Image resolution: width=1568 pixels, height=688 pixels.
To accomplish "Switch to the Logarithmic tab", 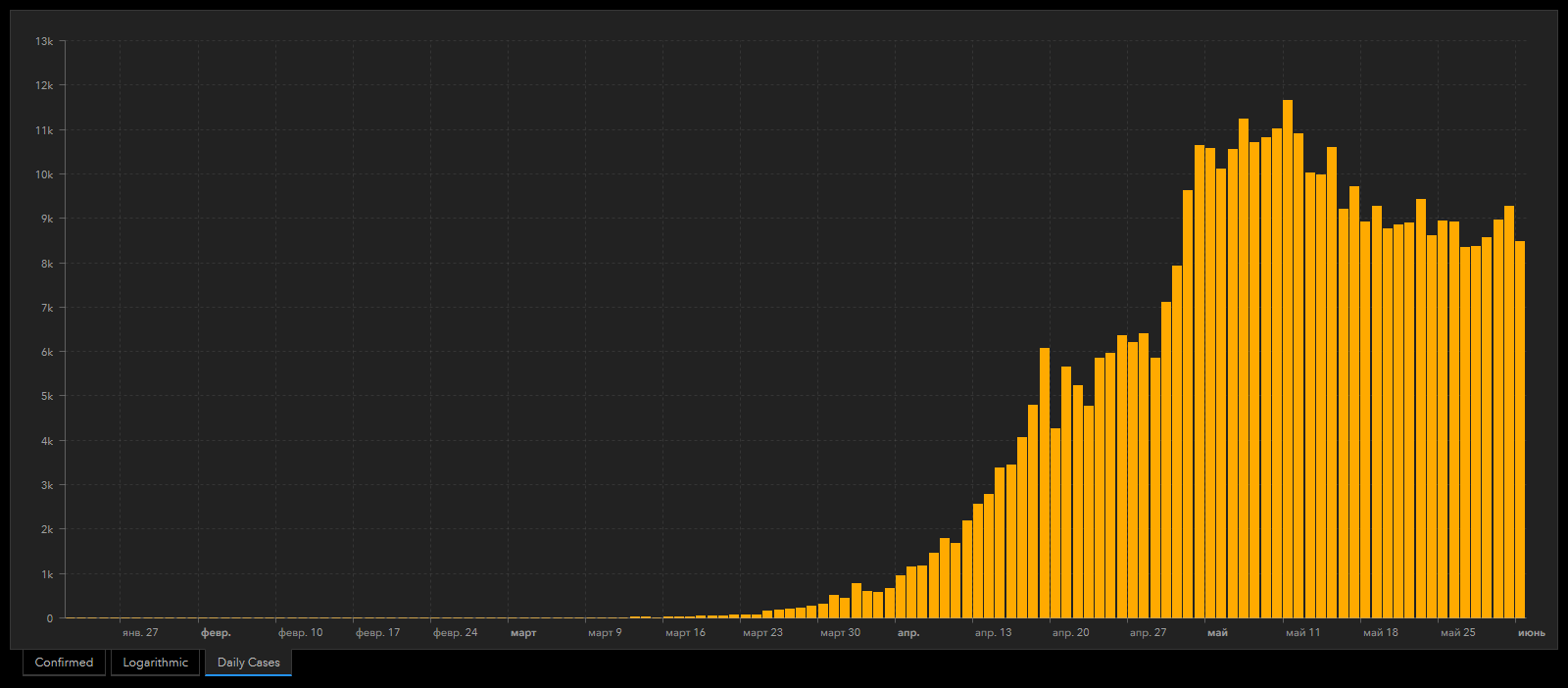I will click(x=155, y=663).
